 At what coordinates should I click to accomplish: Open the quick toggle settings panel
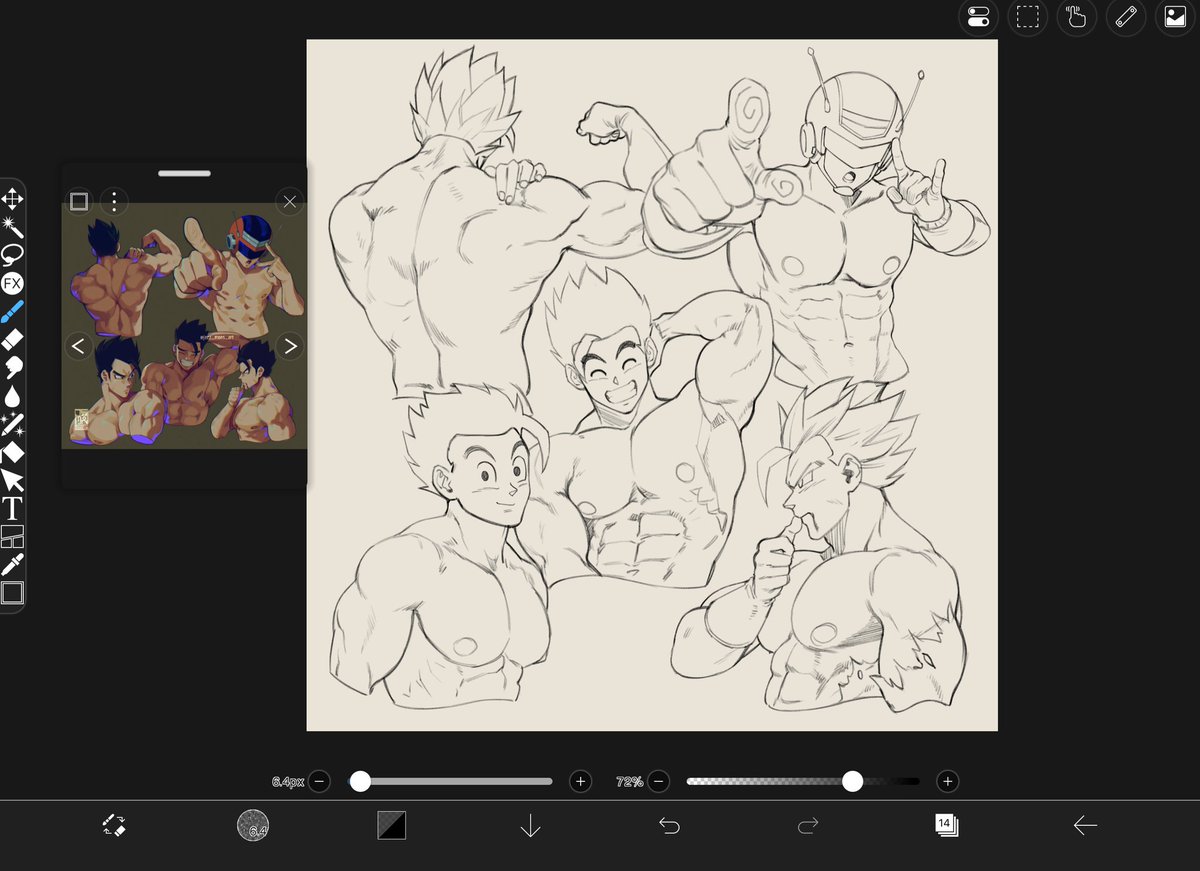978,17
